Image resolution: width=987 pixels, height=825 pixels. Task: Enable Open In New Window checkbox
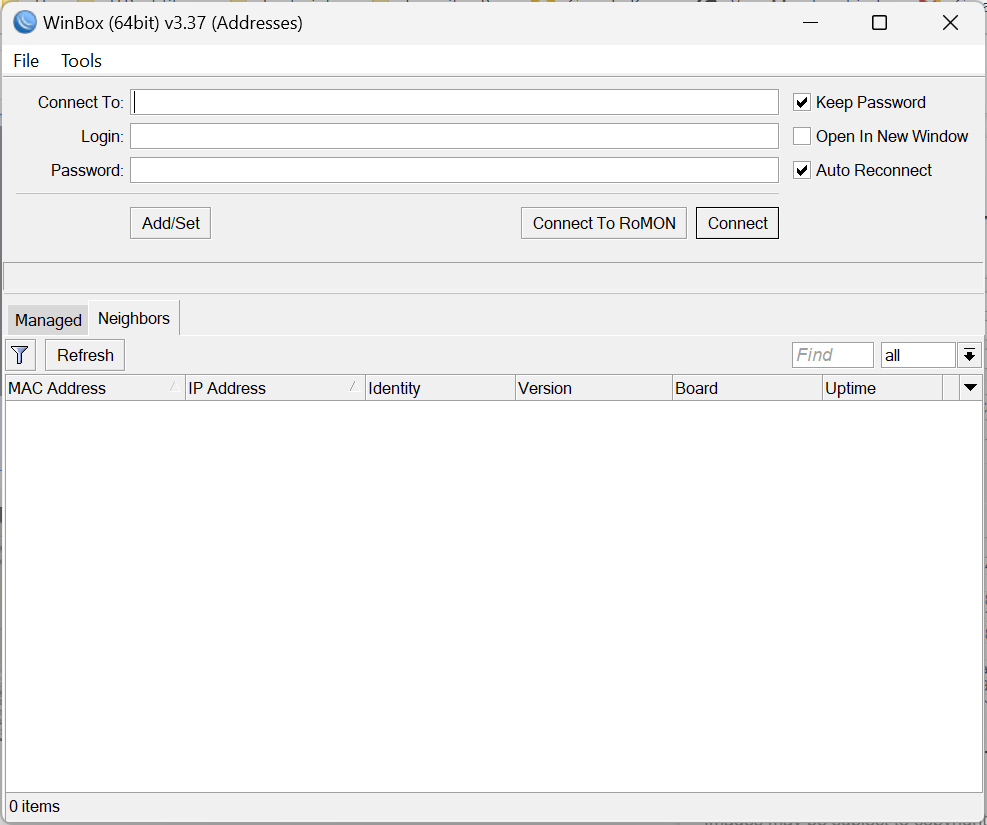[801, 137]
